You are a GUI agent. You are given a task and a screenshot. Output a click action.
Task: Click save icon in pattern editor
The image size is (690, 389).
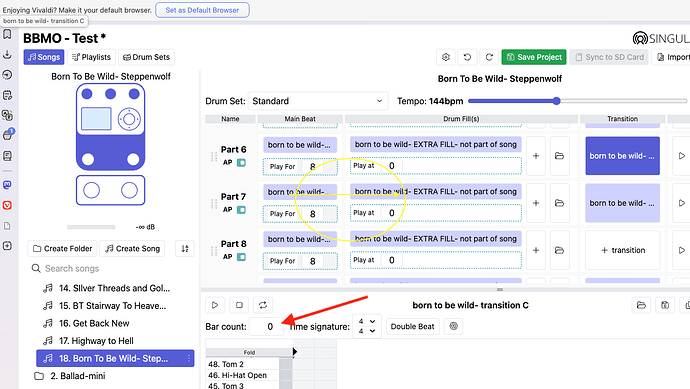[665, 305]
